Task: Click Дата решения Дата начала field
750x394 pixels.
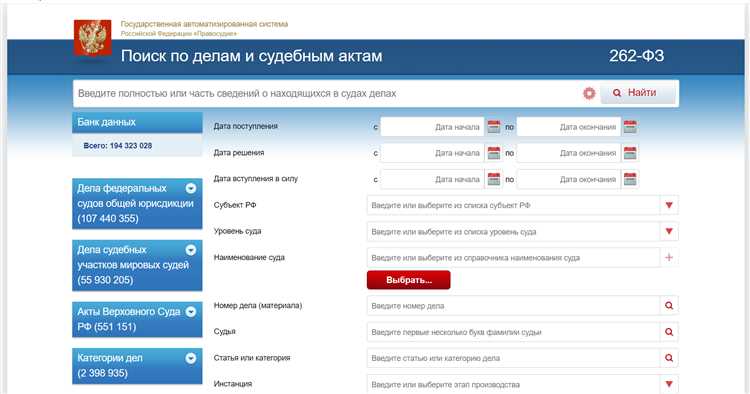Action: 432,153
